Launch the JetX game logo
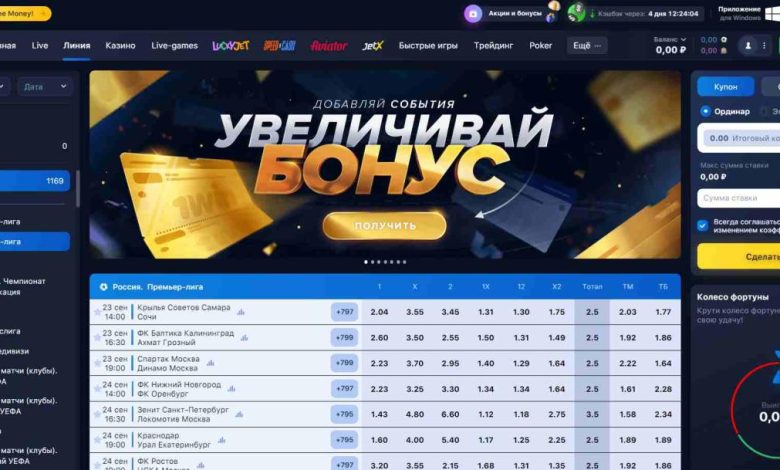Viewport: 780px width, 470px height. [373, 46]
